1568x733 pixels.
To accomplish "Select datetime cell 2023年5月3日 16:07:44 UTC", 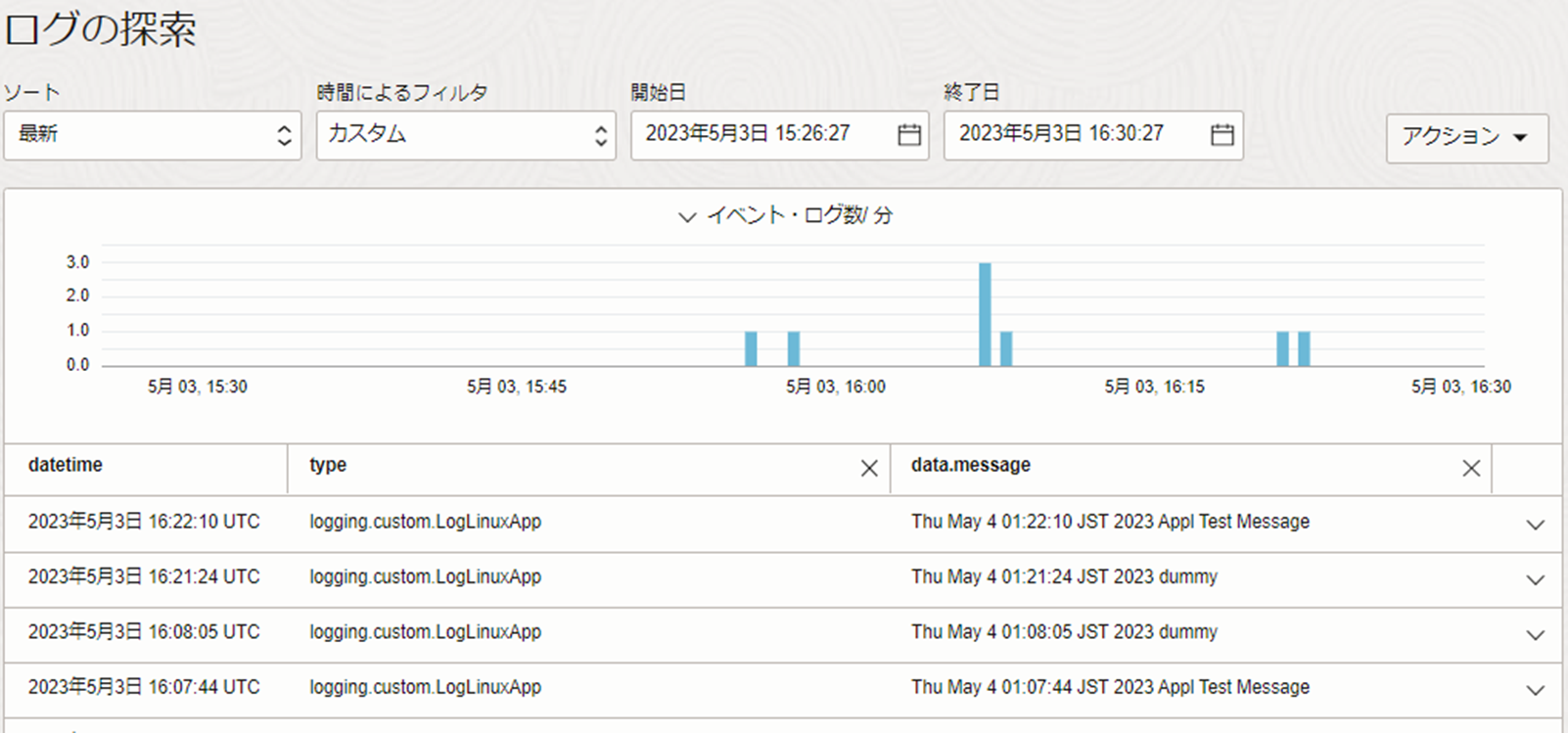I will point(144,687).
